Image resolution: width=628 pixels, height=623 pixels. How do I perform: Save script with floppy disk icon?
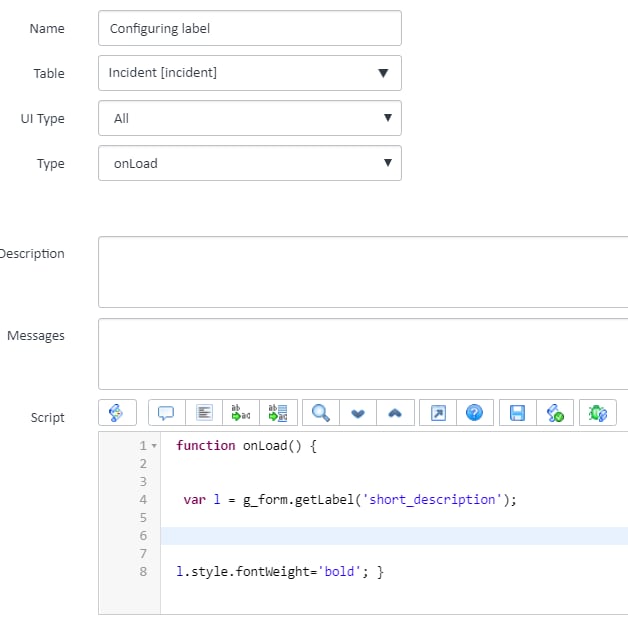click(517, 412)
